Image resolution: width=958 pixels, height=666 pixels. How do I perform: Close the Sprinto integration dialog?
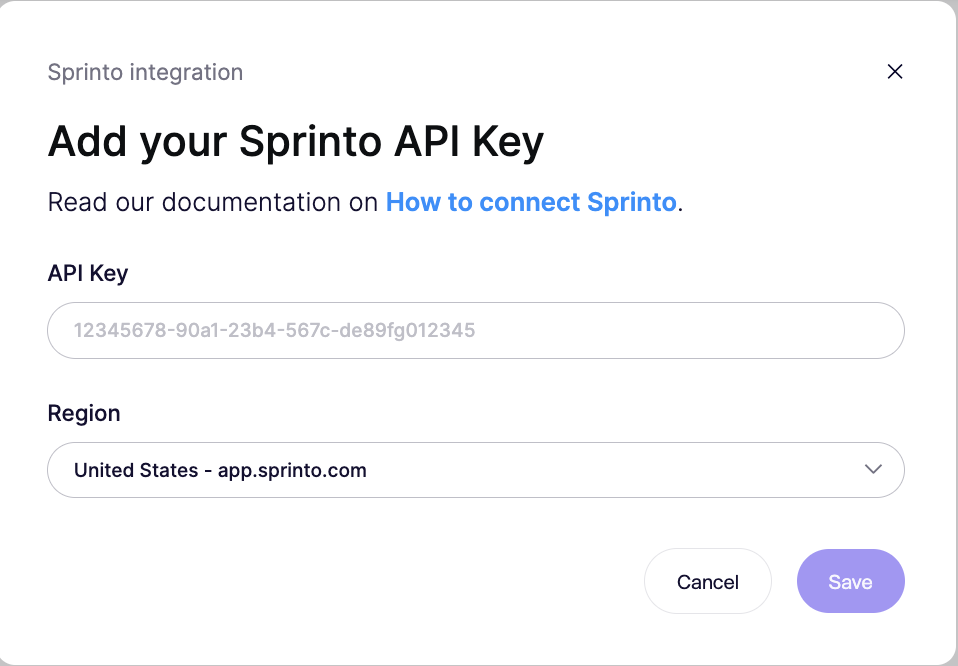tap(895, 71)
